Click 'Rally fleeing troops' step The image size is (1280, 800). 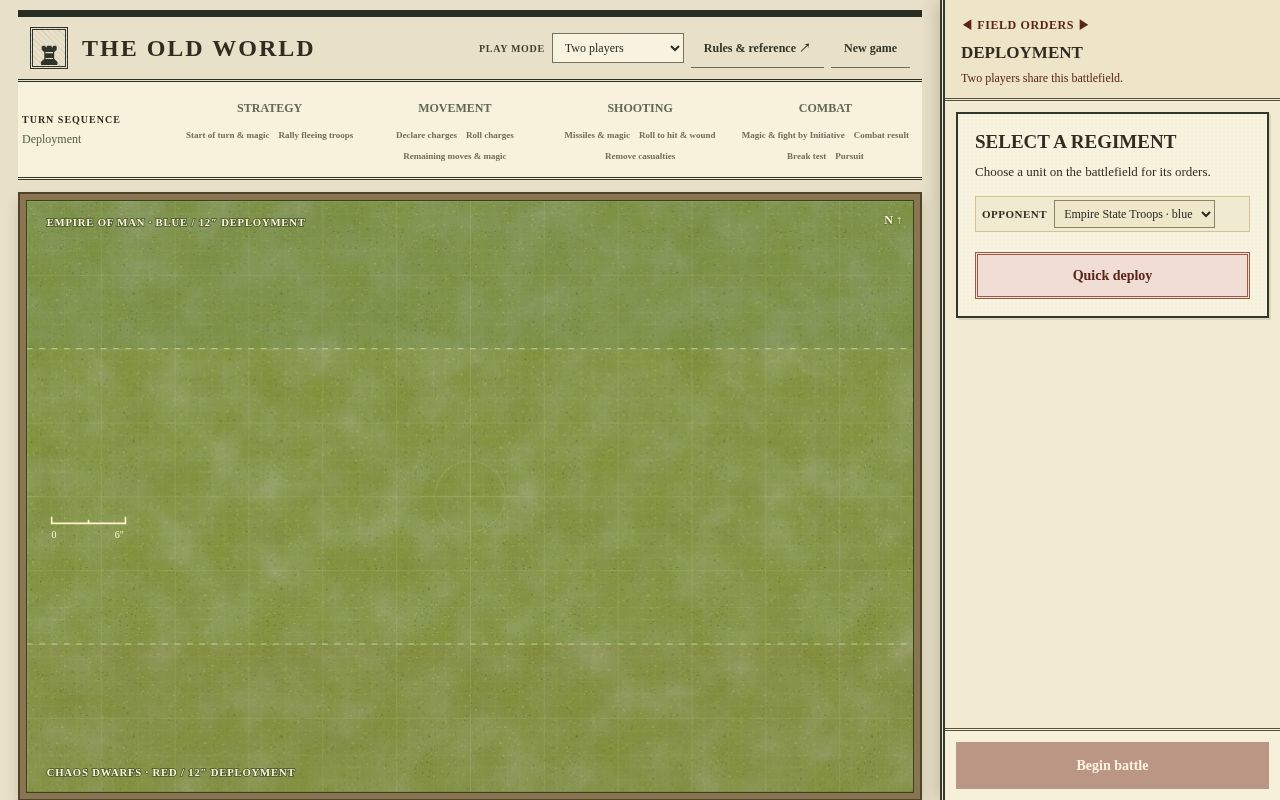pyautogui.click(x=316, y=135)
